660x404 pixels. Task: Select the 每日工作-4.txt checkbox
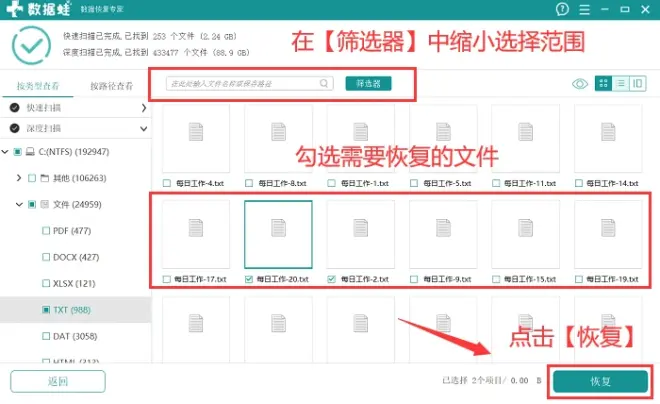(167, 183)
